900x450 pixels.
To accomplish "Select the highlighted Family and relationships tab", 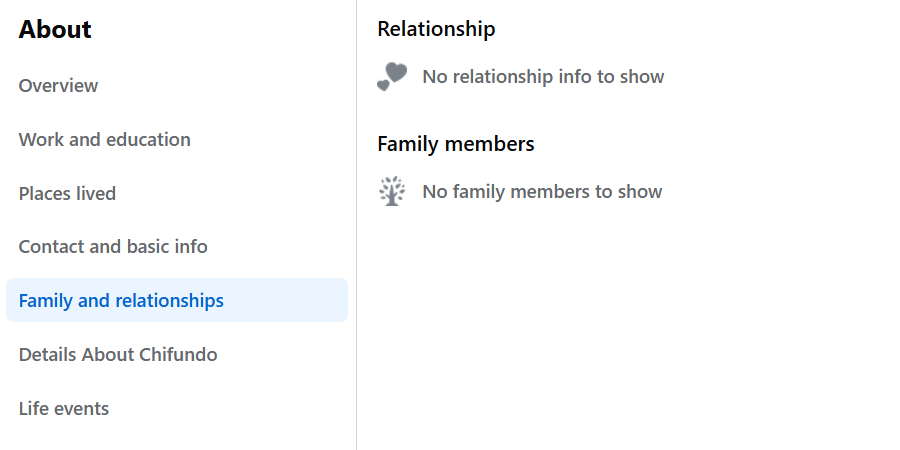I will point(121,301).
